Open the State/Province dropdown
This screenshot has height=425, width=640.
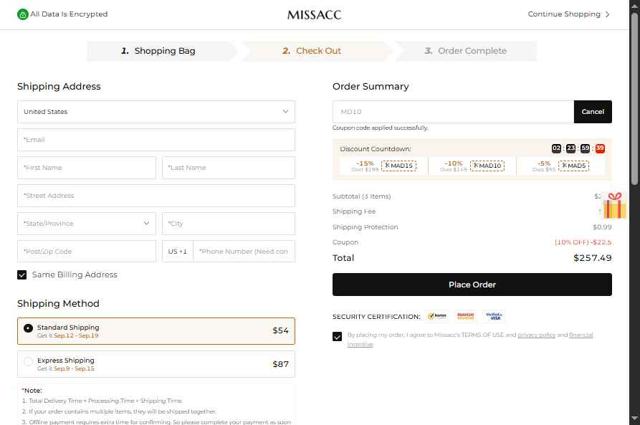pyautogui.click(x=87, y=223)
